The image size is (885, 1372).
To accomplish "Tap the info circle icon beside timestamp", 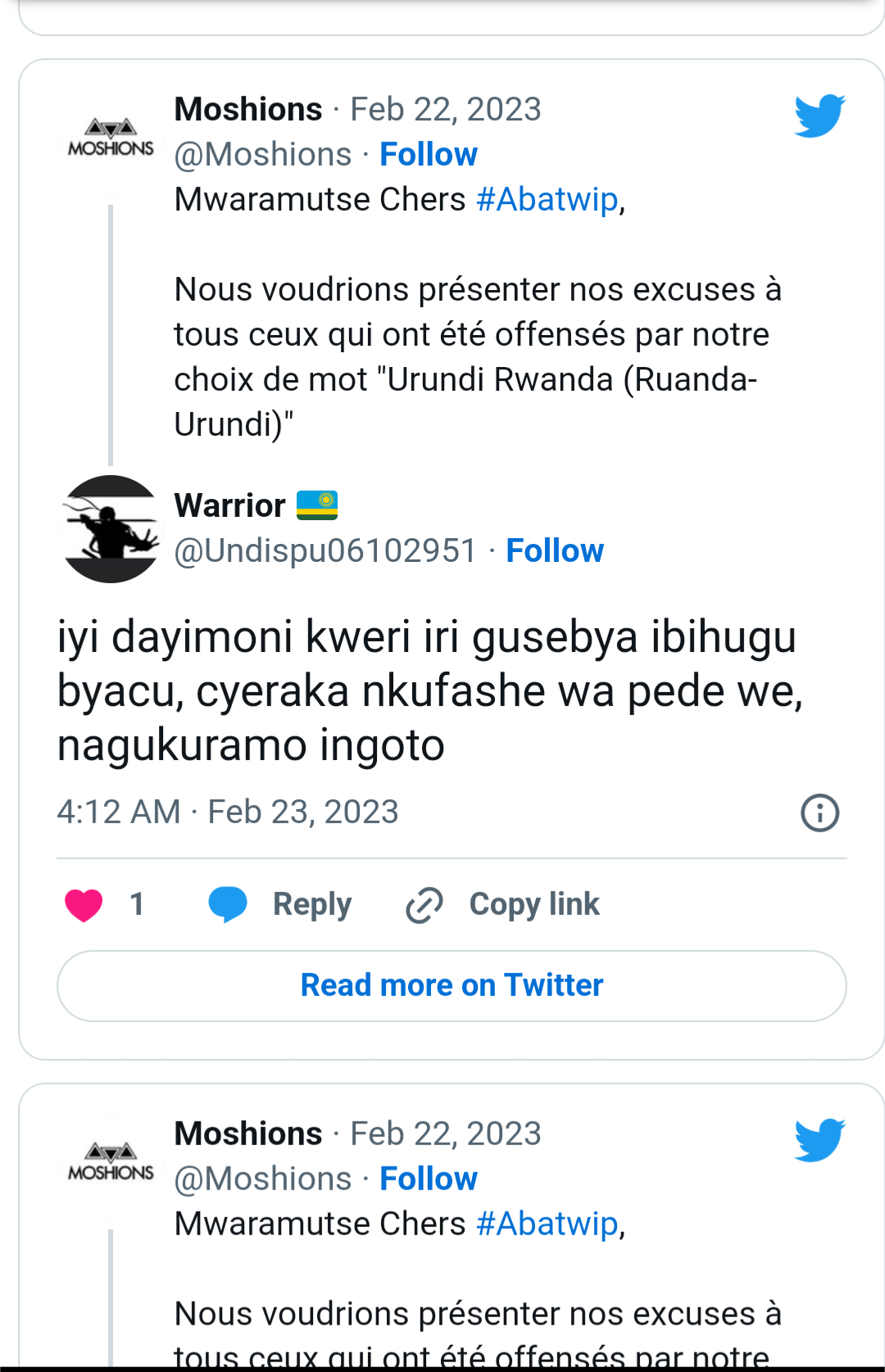I will 819,813.
